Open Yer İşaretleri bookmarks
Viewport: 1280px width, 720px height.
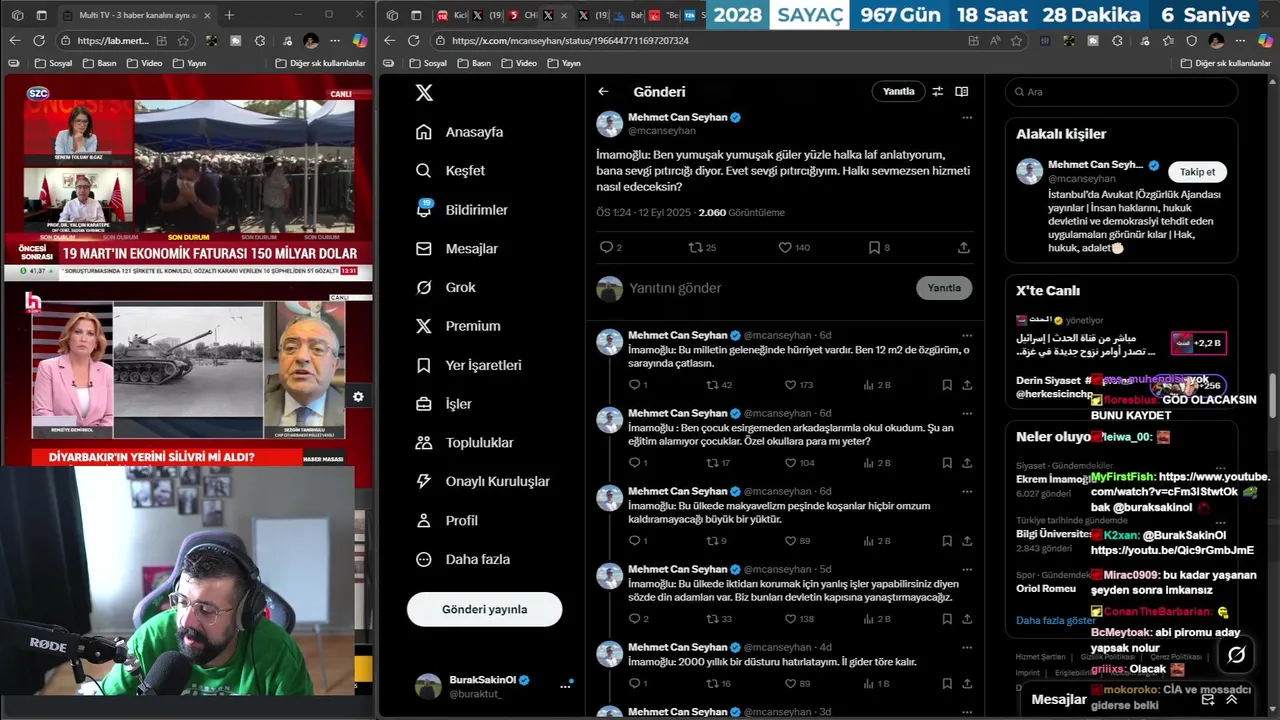tap(469, 365)
